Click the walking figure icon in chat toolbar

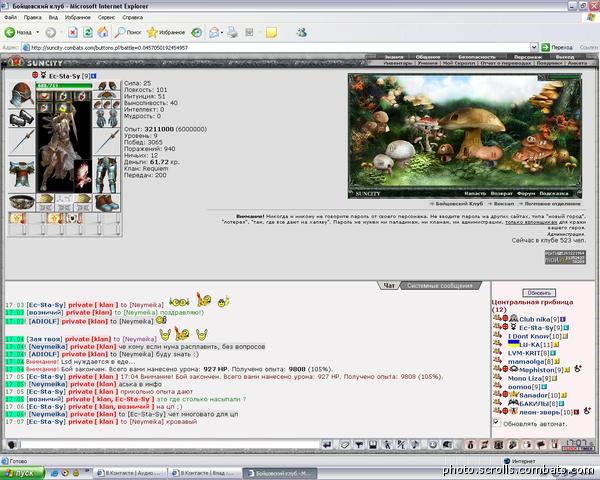click(x=387, y=445)
